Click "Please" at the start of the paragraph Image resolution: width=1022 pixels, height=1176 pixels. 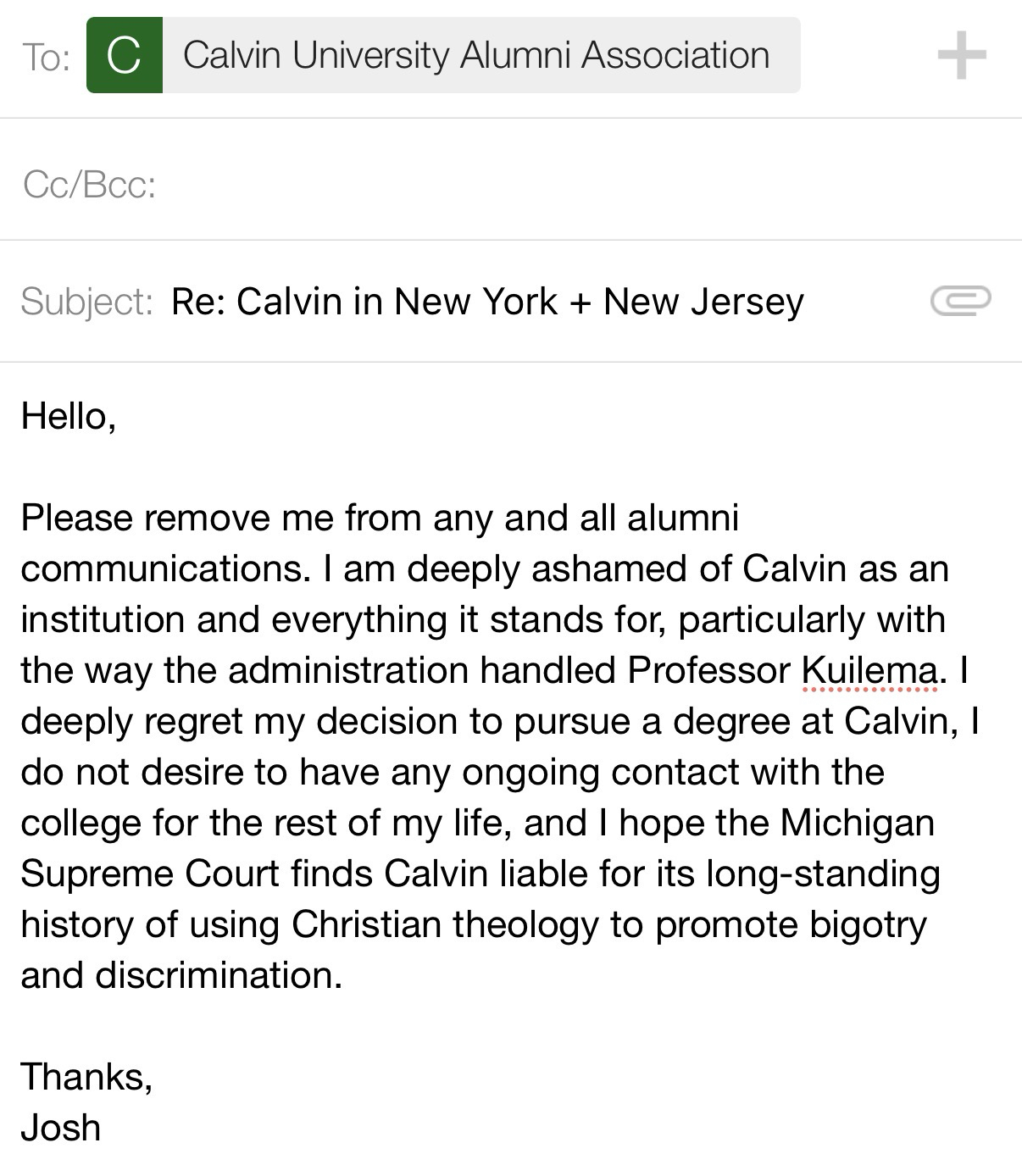click(75, 518)
